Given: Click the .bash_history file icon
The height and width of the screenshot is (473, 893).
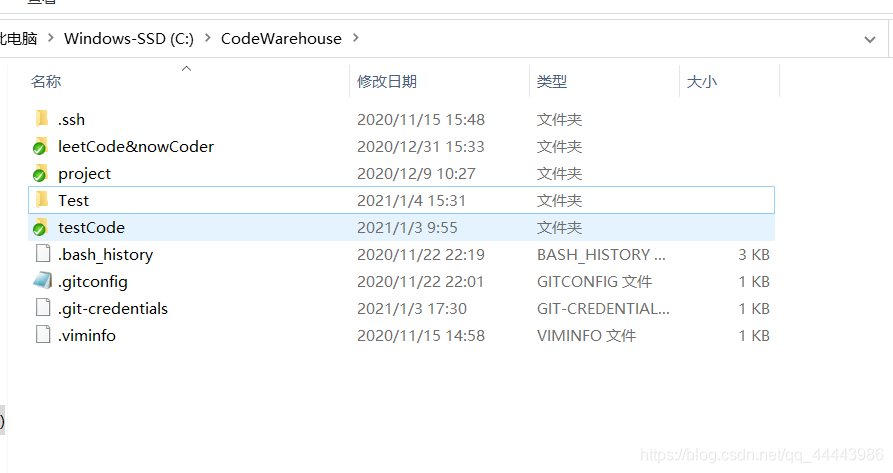Looking at the screenshot, I should coord(43,253).
